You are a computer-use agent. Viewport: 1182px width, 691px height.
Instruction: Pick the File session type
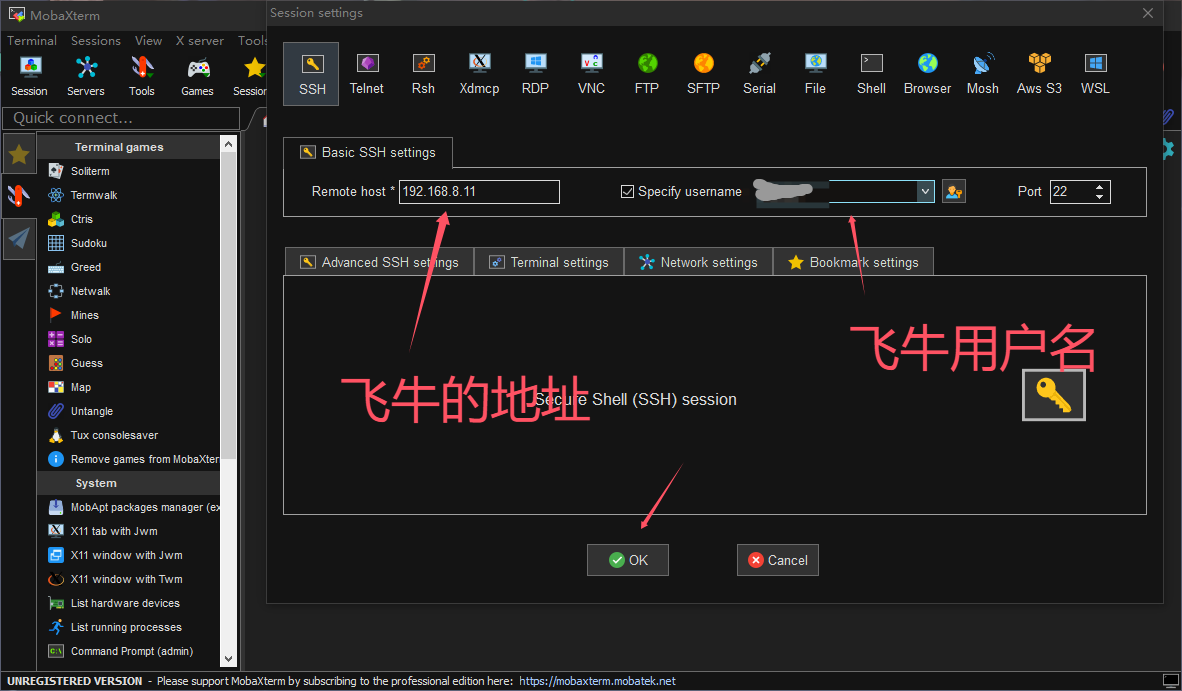815,74
